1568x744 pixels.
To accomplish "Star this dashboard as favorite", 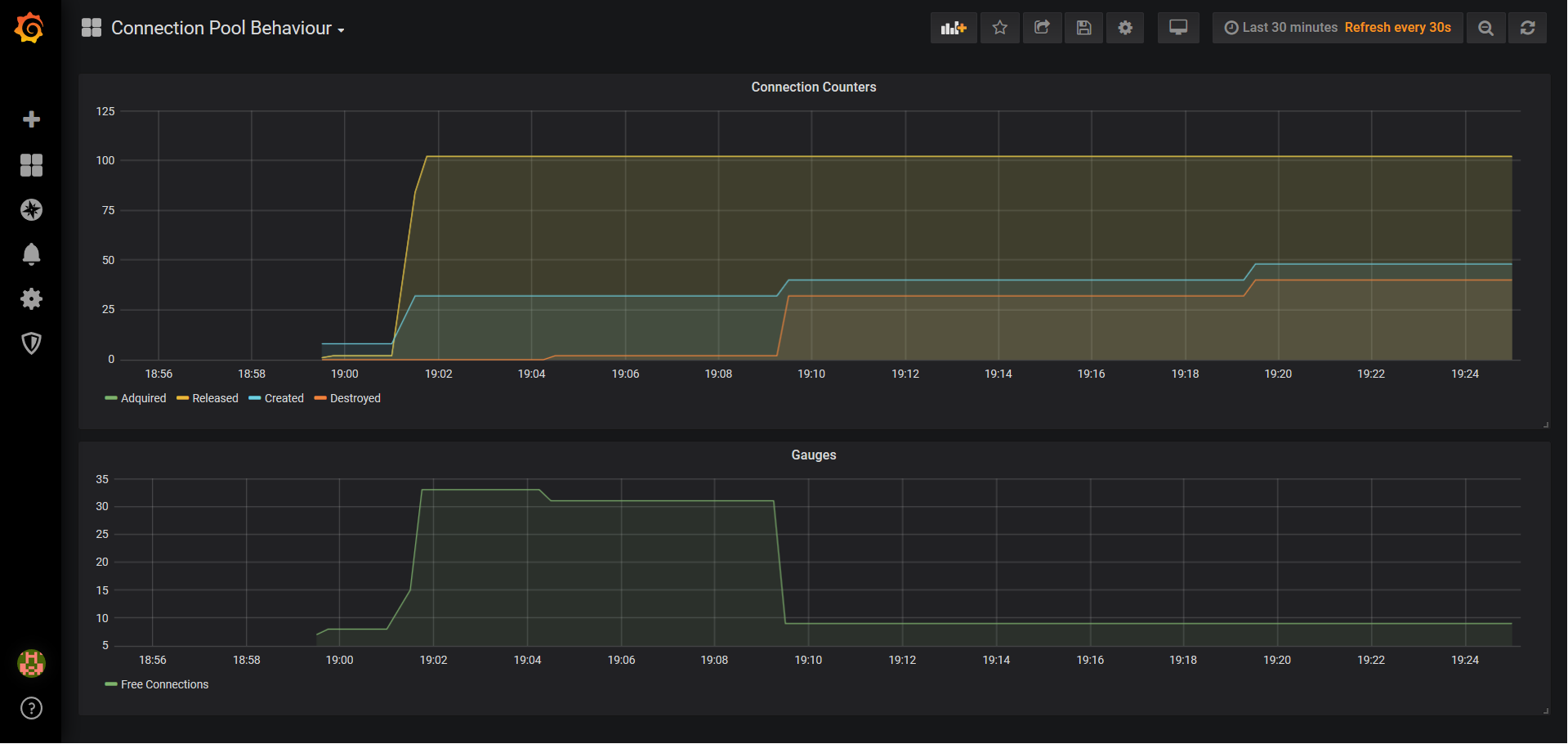I will click(999, 28).
